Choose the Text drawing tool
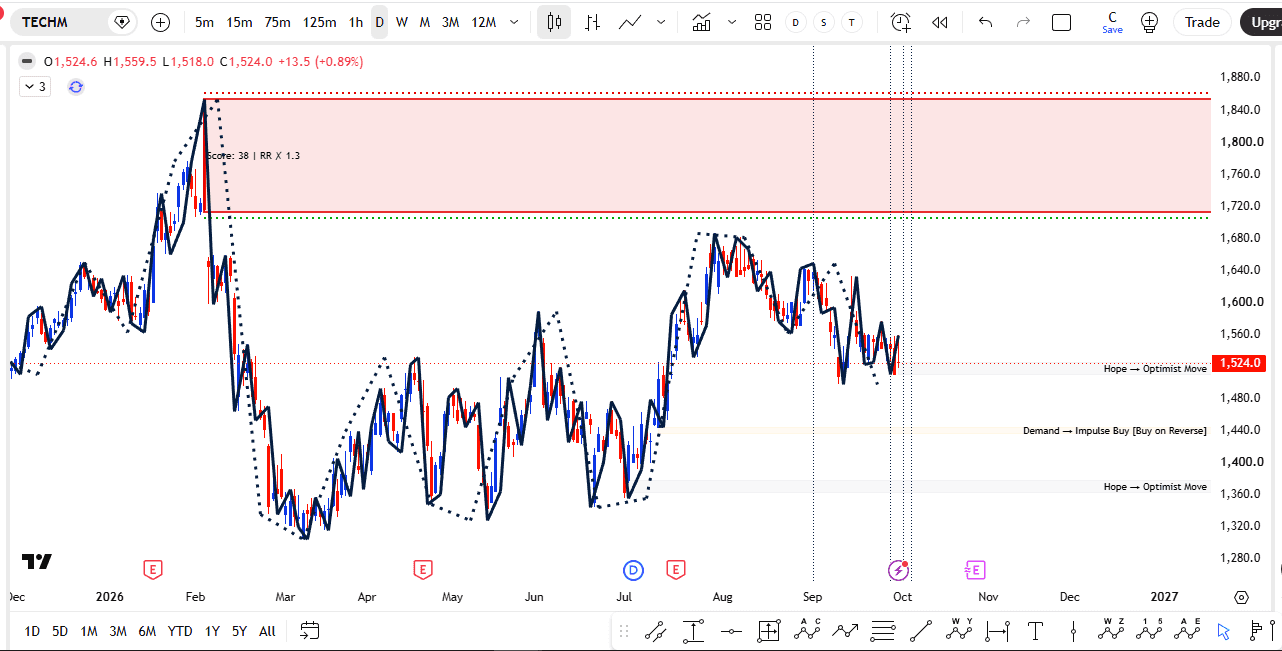 coord(1035,630)
